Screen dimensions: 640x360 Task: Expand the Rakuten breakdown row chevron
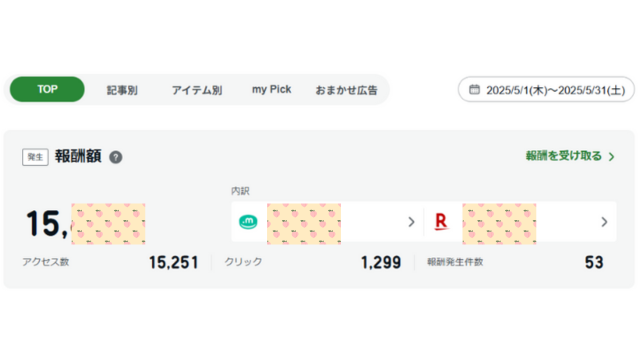pyautogui.click(x=604, y=222)
